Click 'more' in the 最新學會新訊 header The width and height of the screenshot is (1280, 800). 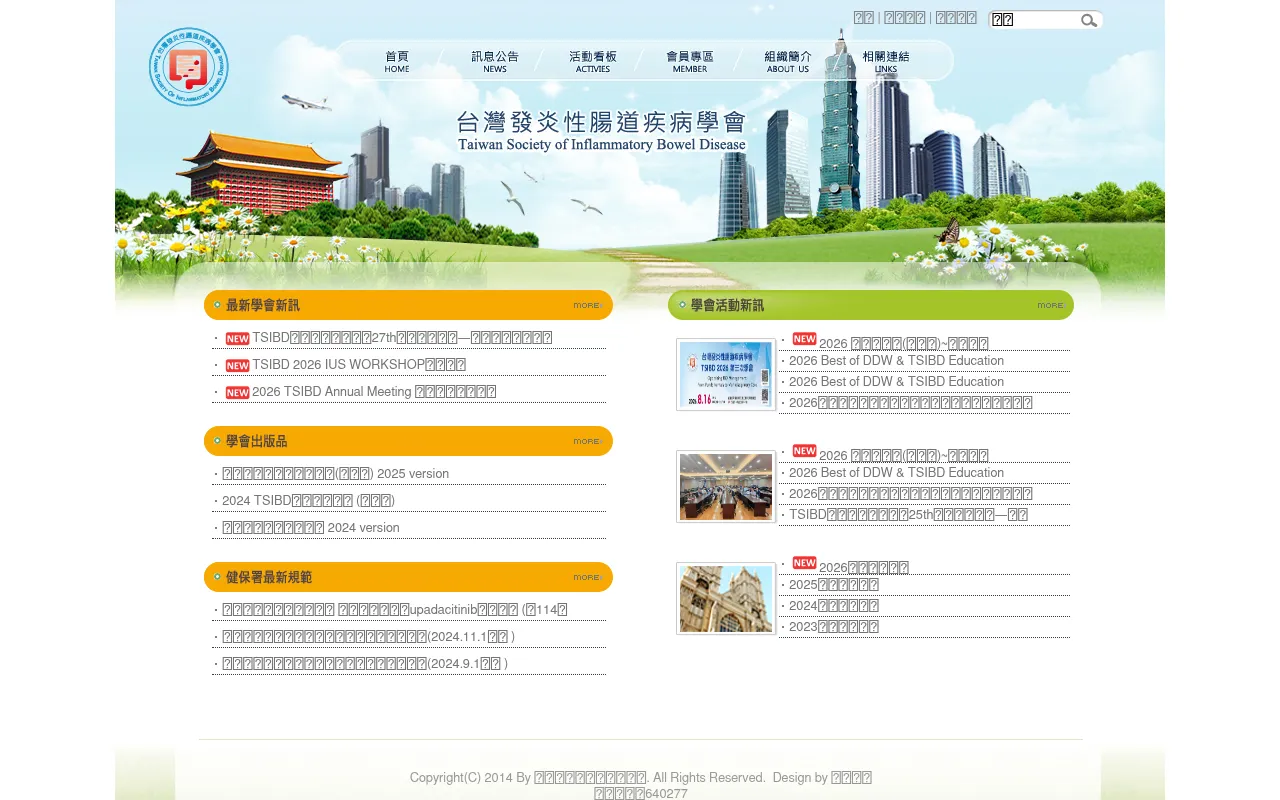click(x=587, y=305)
